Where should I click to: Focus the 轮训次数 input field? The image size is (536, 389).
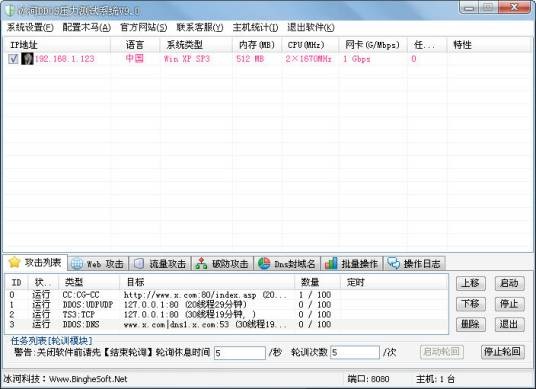click(355, 352)
